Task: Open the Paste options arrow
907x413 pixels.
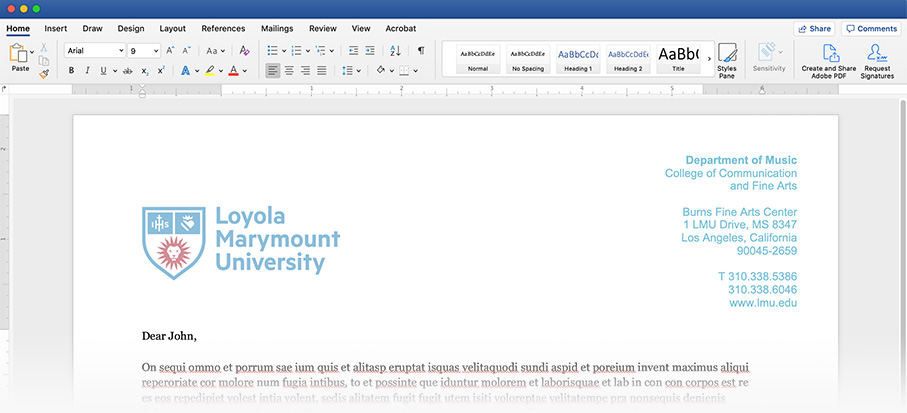Action: (32, 52)
